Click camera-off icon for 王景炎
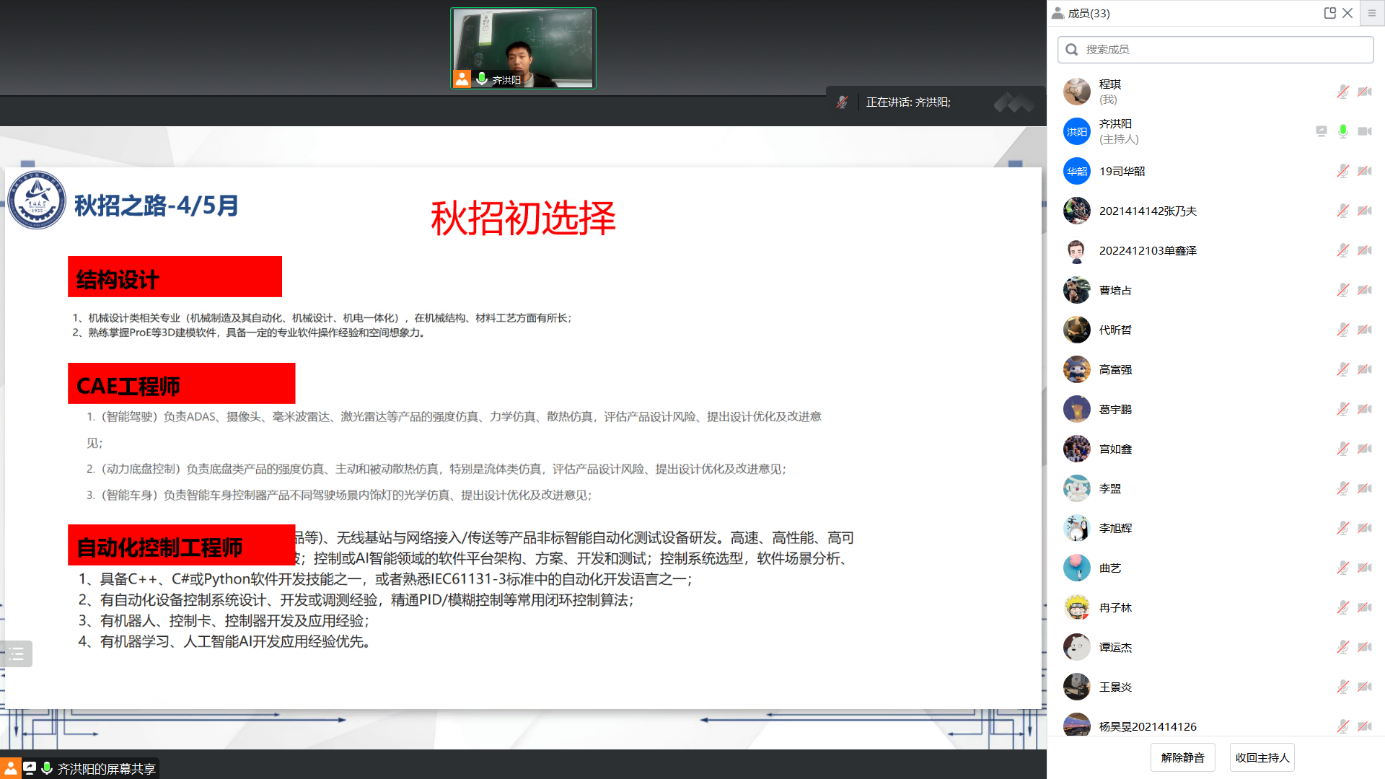Viewport: 1385px width, 779px height. coord(1364,687)
